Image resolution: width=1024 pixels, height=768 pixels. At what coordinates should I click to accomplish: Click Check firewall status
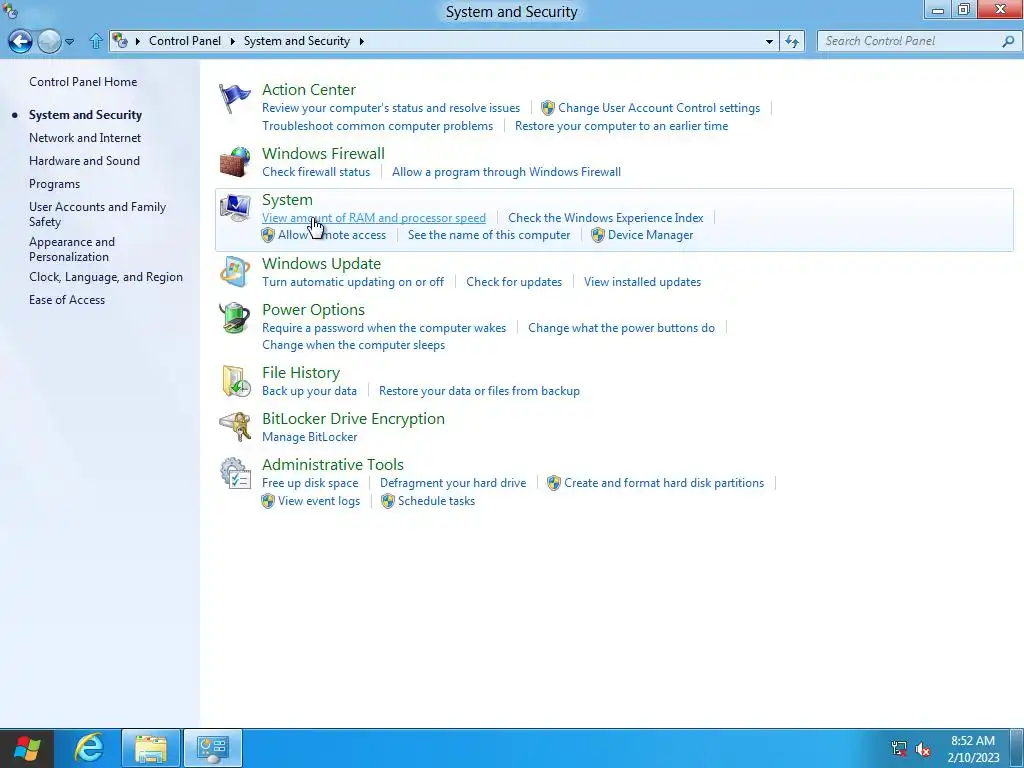tap(316, 172)
